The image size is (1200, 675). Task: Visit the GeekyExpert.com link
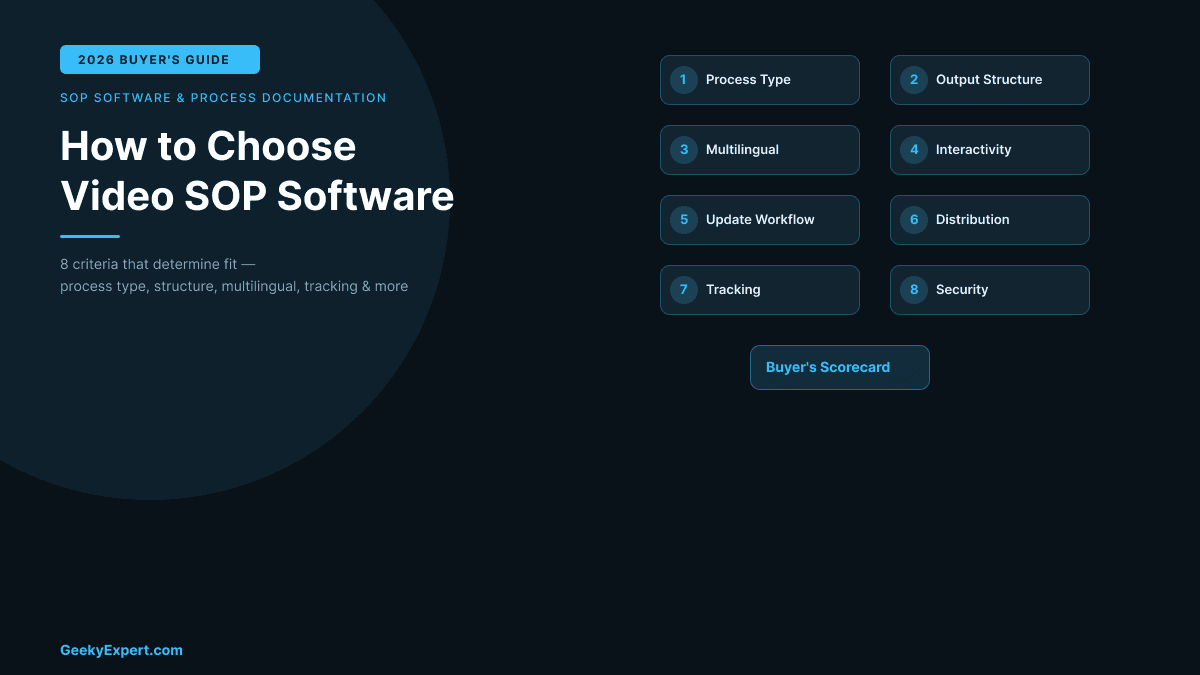(121, 650)
